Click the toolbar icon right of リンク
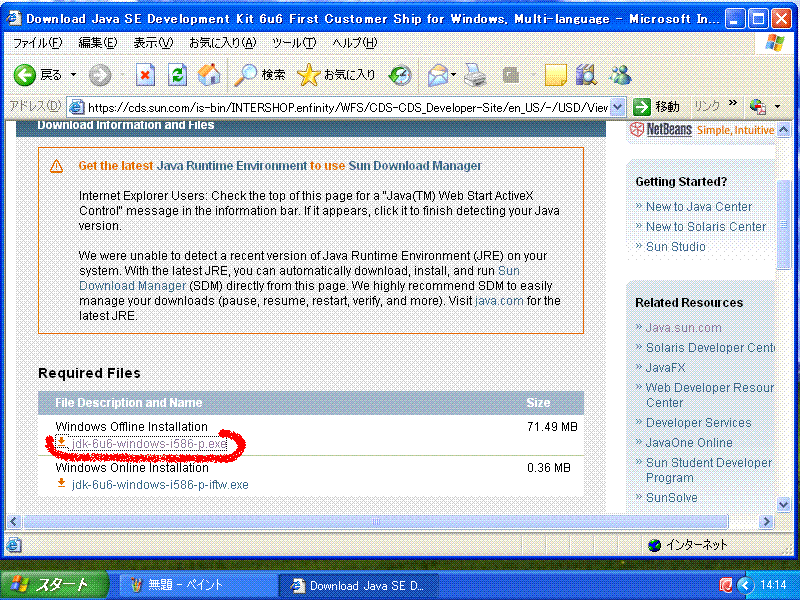The height and width of the screenshot is (600, 800). [x=758, y=107]
